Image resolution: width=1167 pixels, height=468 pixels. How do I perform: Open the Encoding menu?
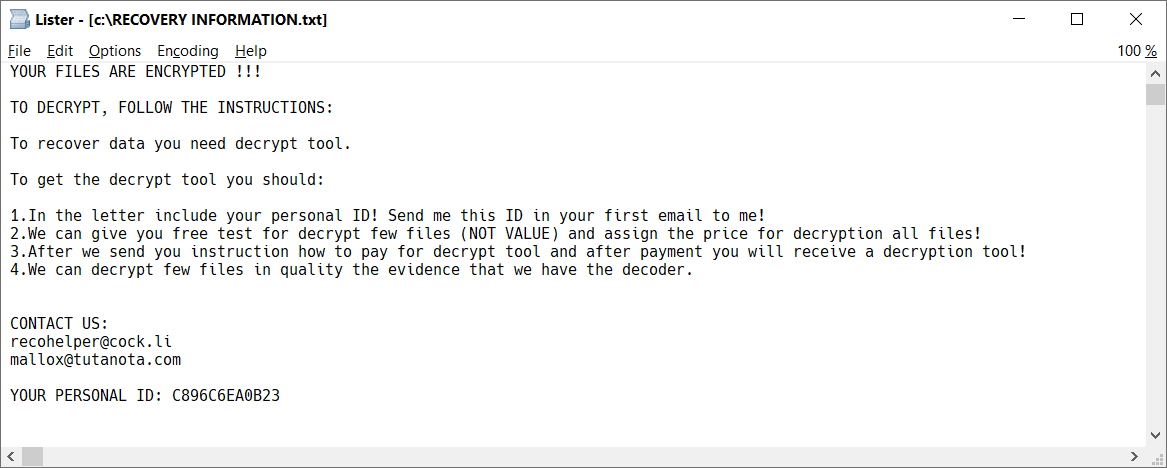[x=187, y=51]
